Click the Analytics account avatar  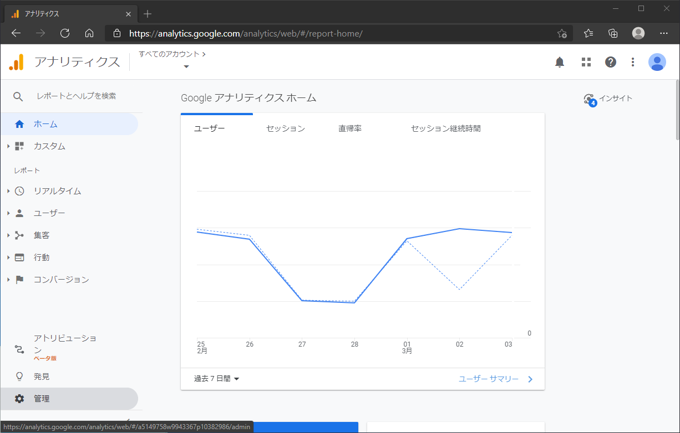[657, 62]
